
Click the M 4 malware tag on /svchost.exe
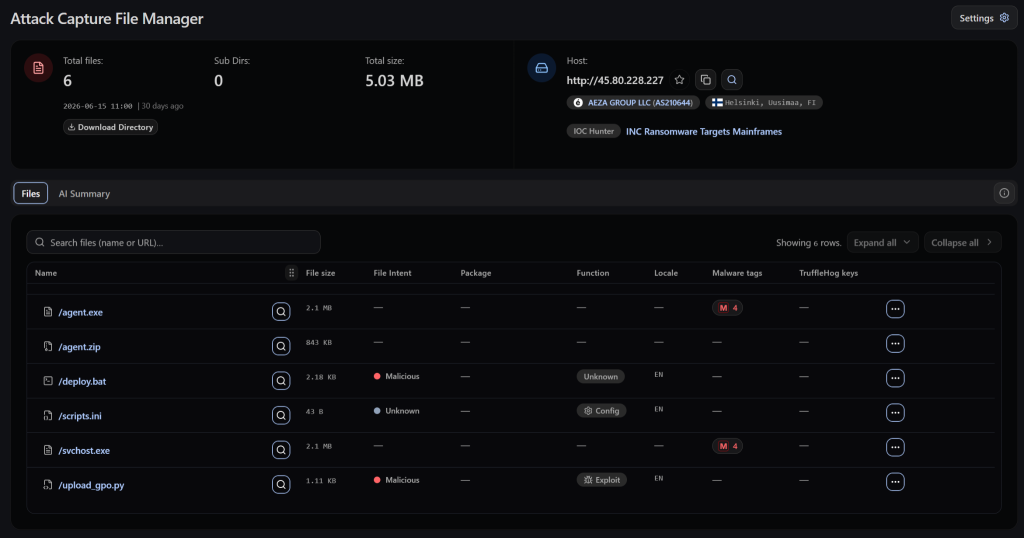(727, 447)
